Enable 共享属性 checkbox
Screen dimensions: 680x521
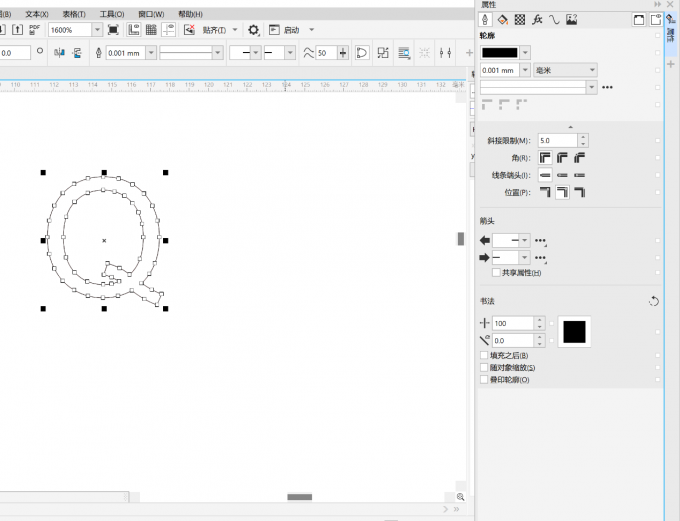(x=496, y=272)
